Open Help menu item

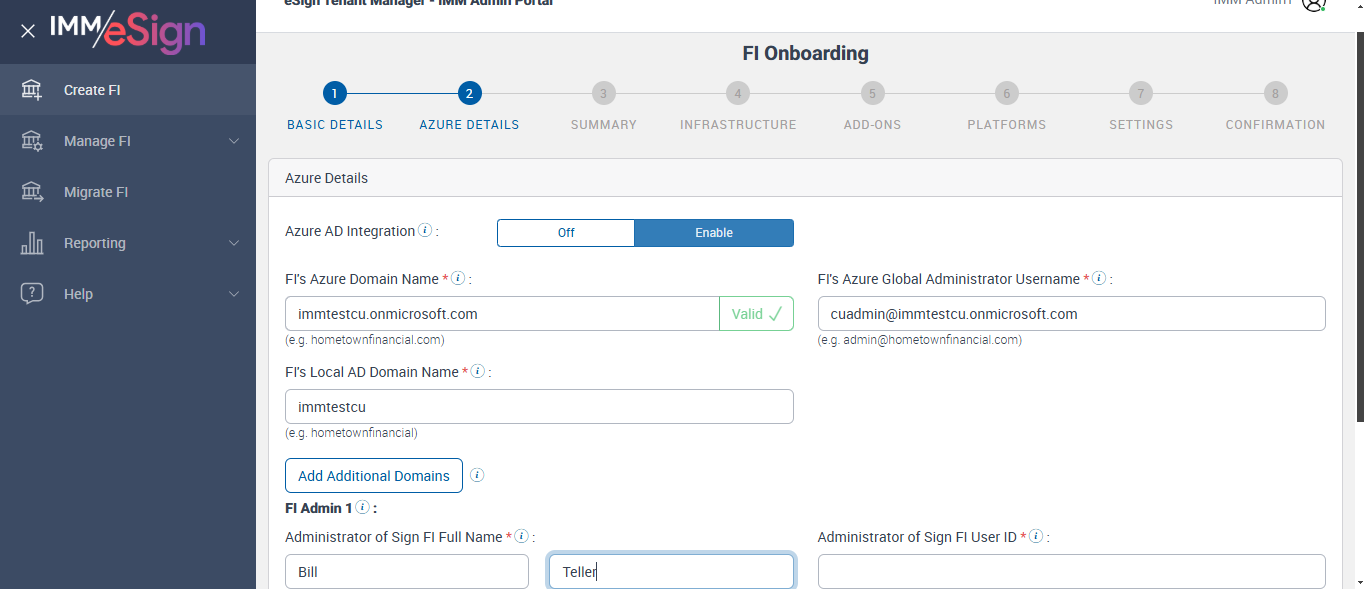(128, 294)
